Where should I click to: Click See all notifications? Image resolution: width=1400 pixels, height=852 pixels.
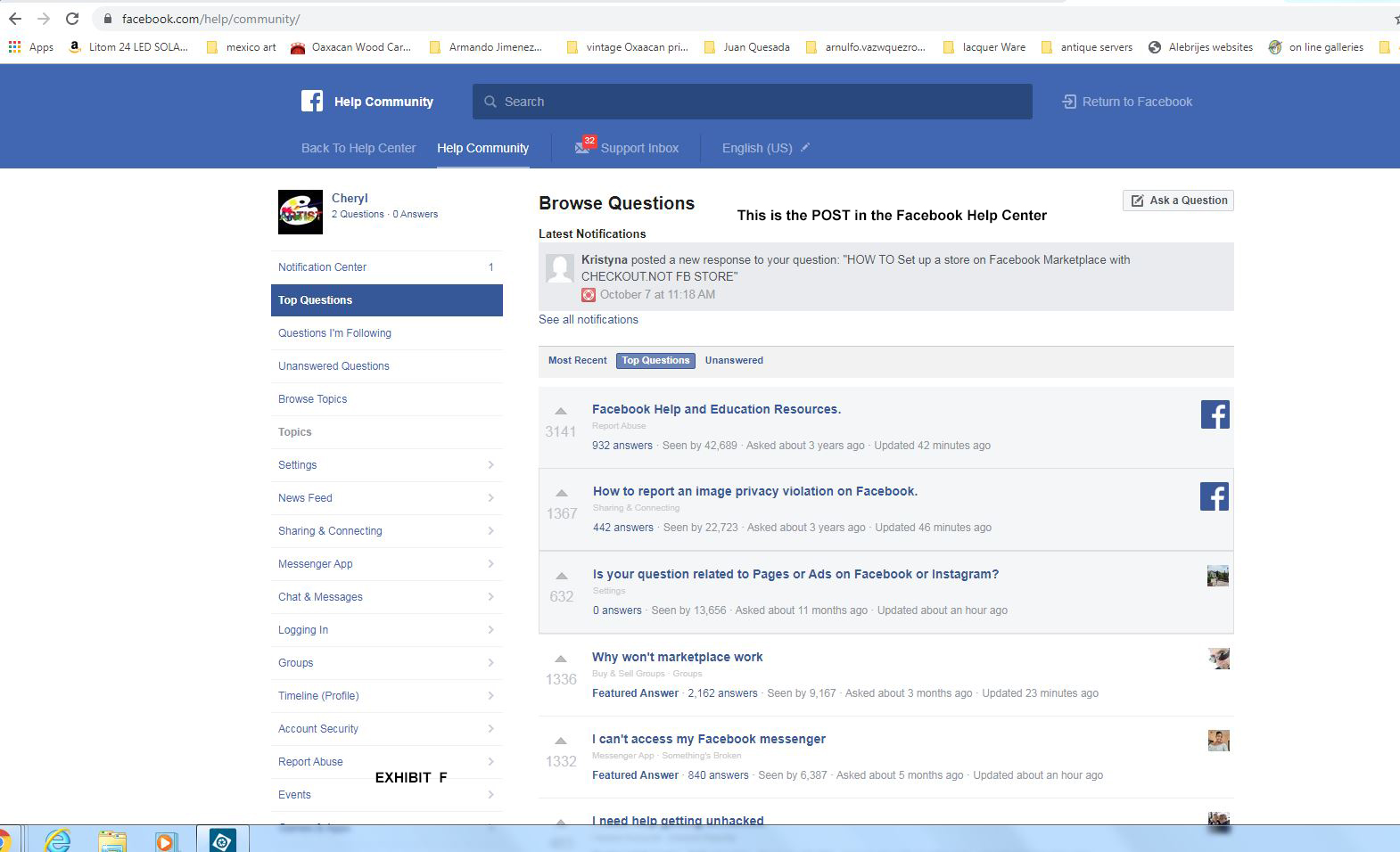[x=589, y=319]
